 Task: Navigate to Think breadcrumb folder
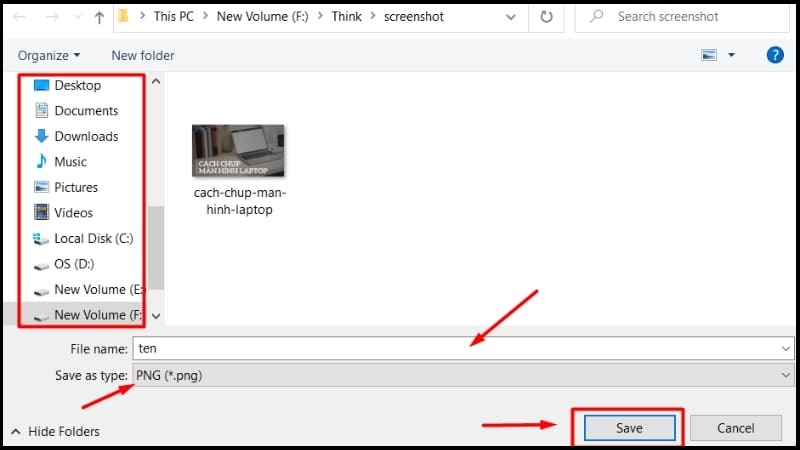tap(346, 16)
